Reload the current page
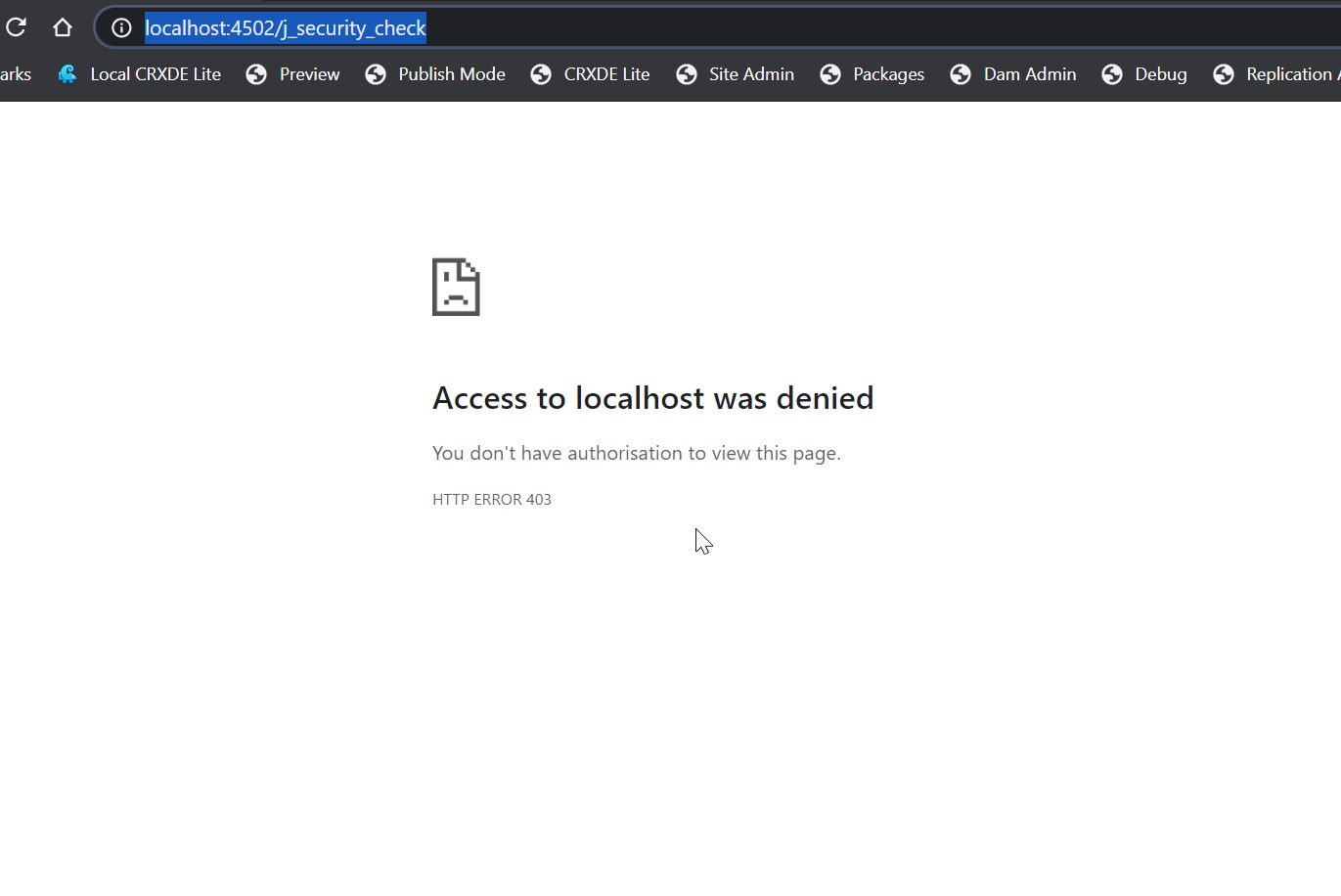Viewport: 1341px width, 896px height. click(16, 27)
